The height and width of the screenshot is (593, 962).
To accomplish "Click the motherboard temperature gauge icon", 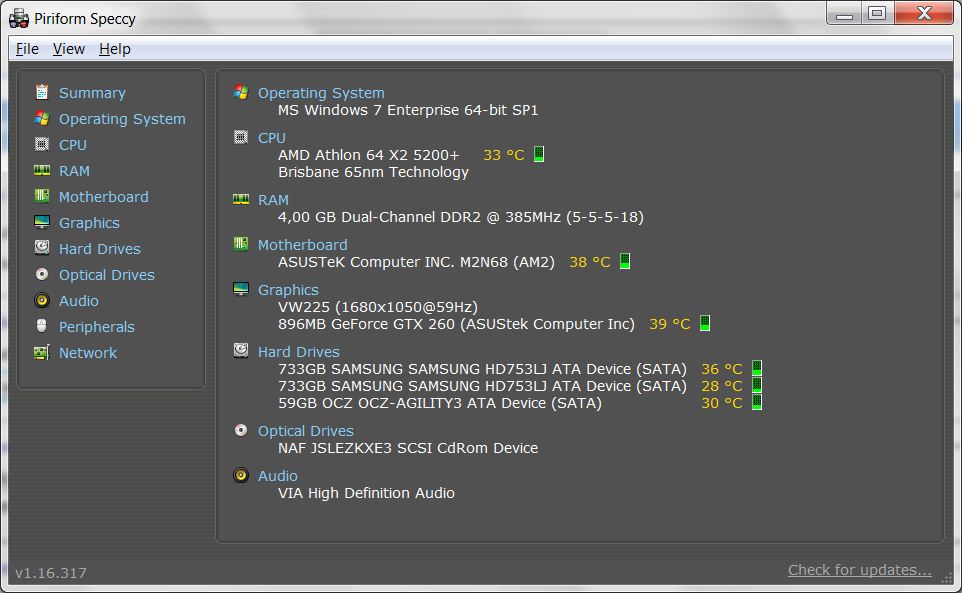I will (625, 261).
